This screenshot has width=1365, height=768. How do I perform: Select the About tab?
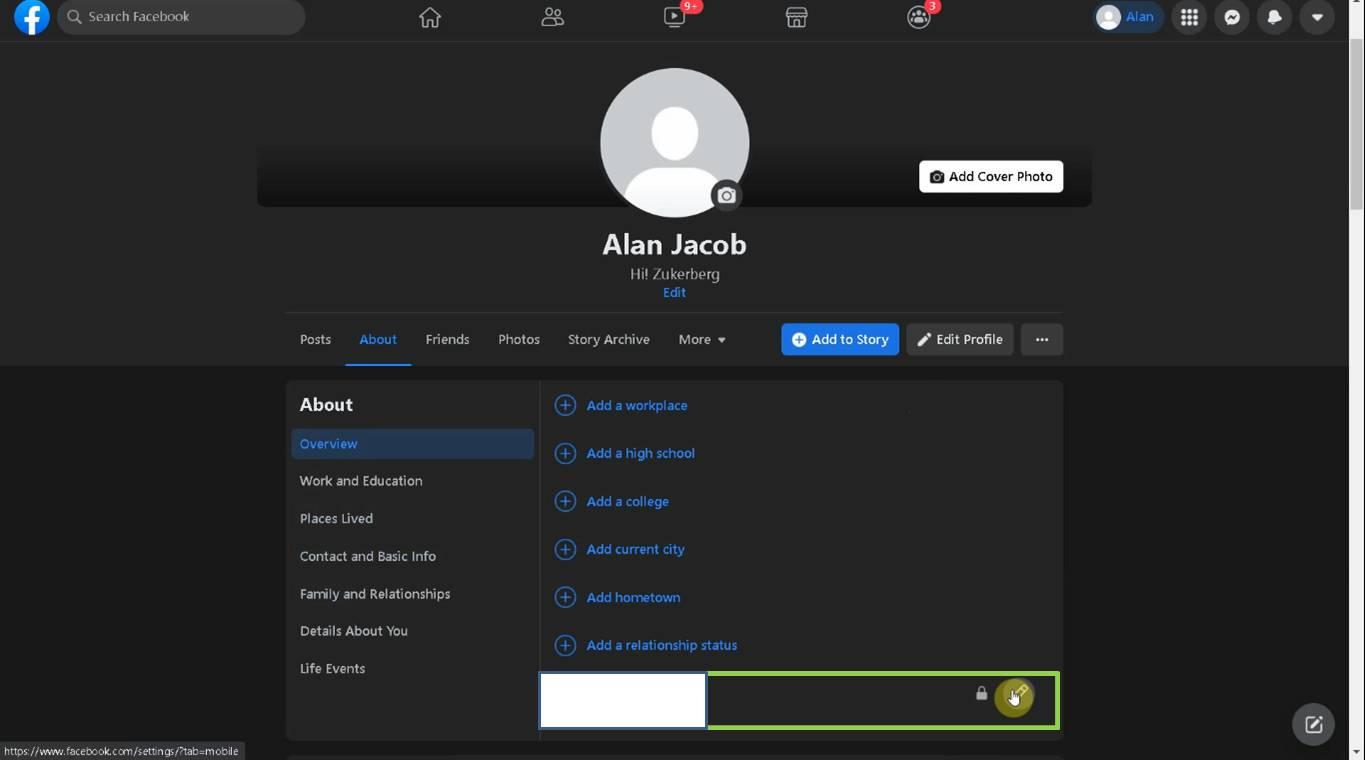[378, 339]
